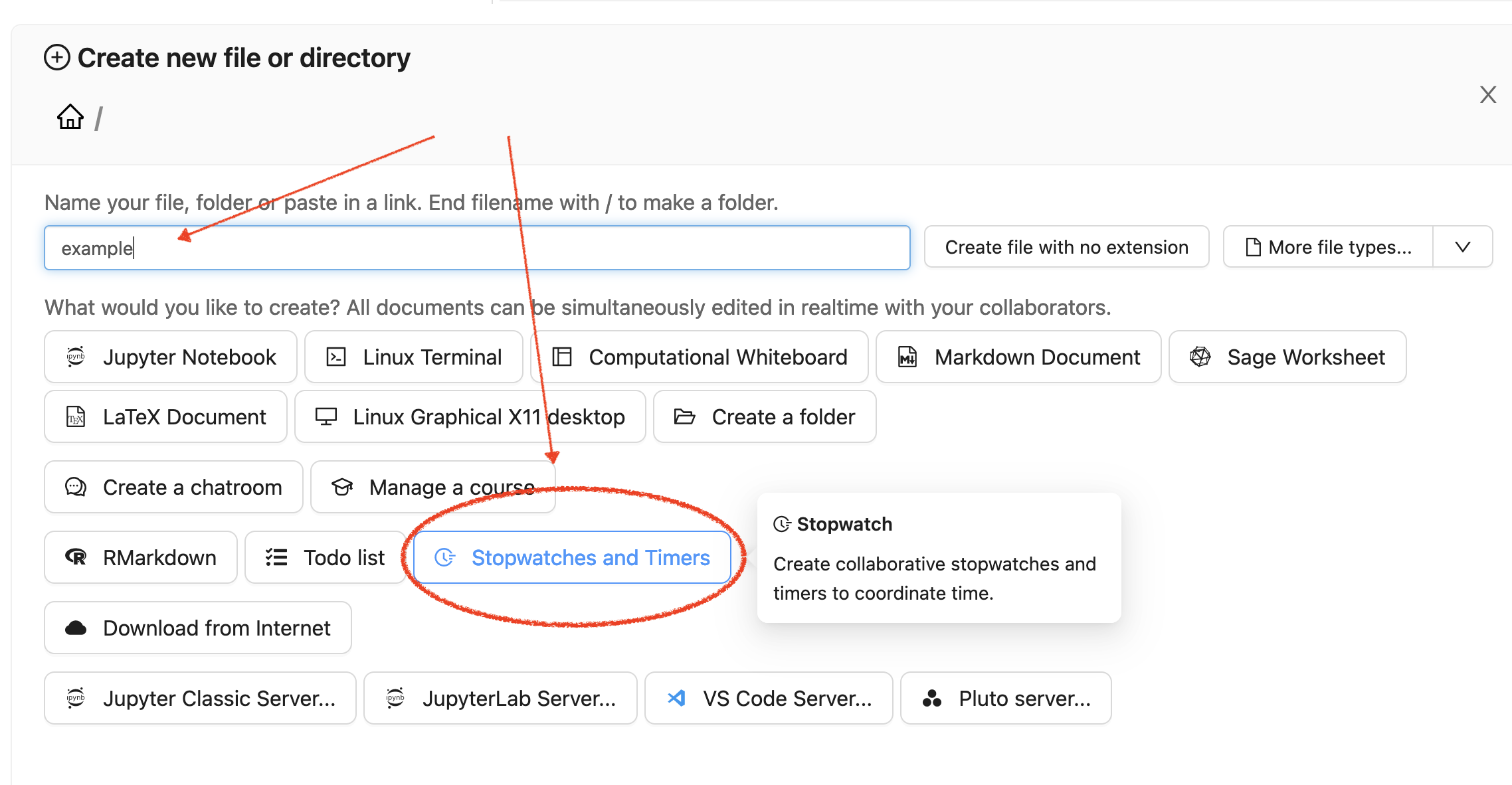The height and width of the screenshot is (785, 1512).
Task: Focus the filename input containing example
Action: pyautogui.click(x=477, y=248)
